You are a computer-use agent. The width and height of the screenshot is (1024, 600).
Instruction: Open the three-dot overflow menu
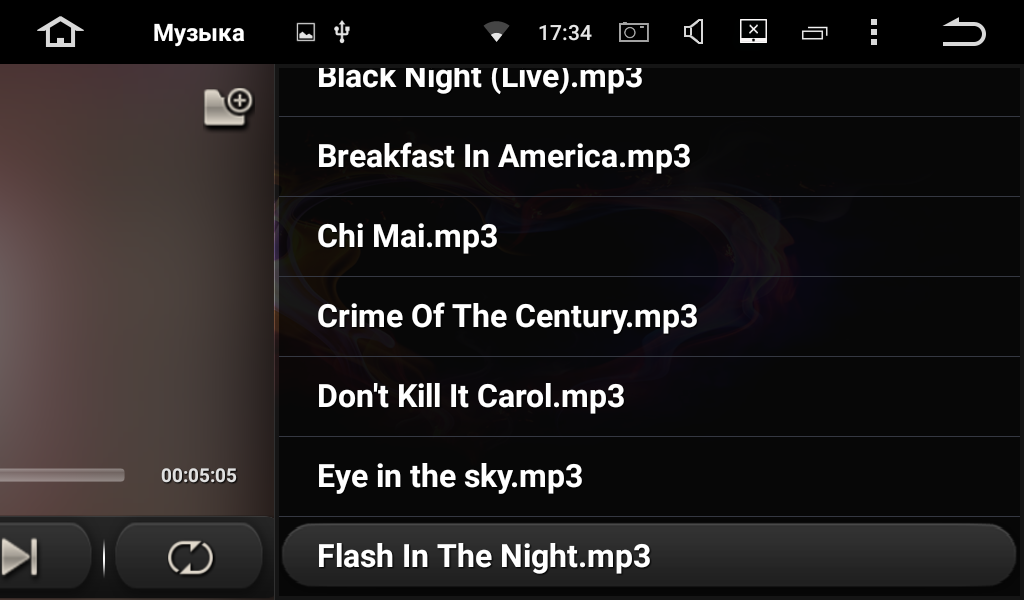point(874,32)
